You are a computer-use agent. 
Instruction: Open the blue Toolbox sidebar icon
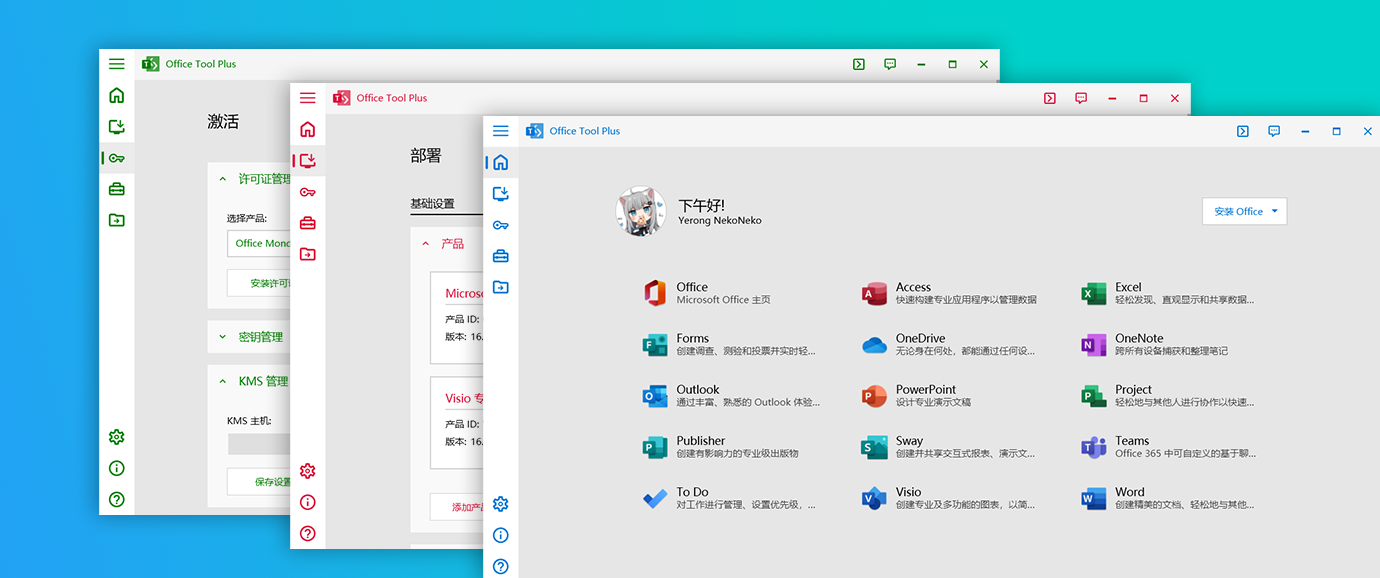click(501, 256)
